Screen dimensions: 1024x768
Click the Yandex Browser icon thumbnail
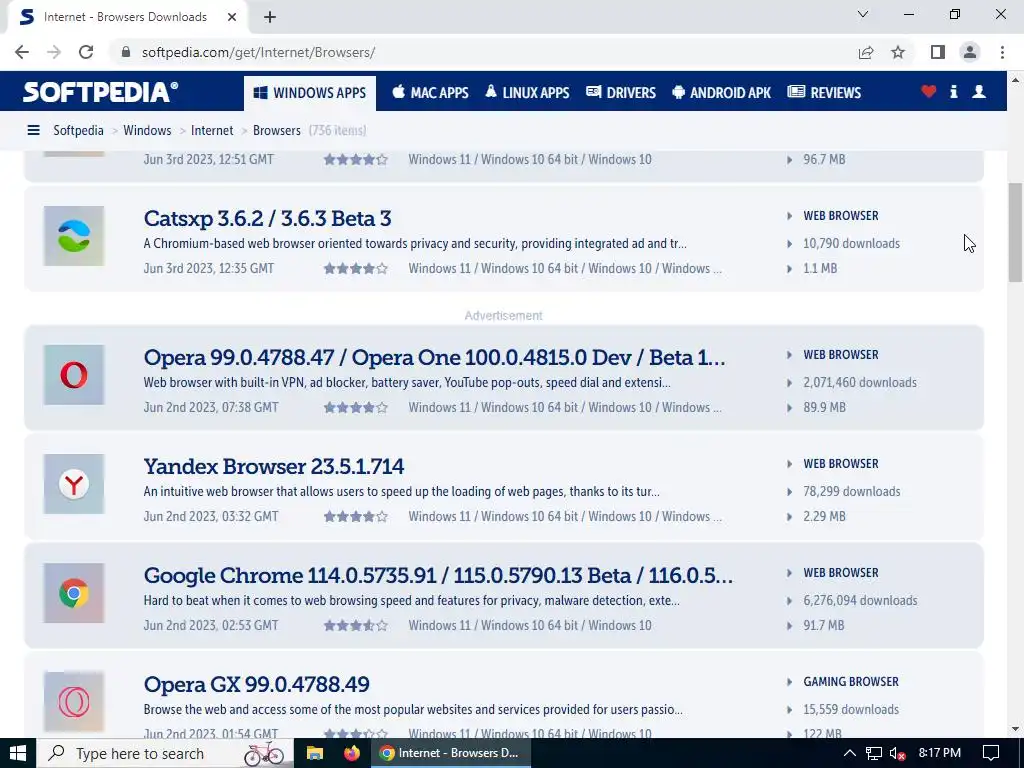coord(74,484)
